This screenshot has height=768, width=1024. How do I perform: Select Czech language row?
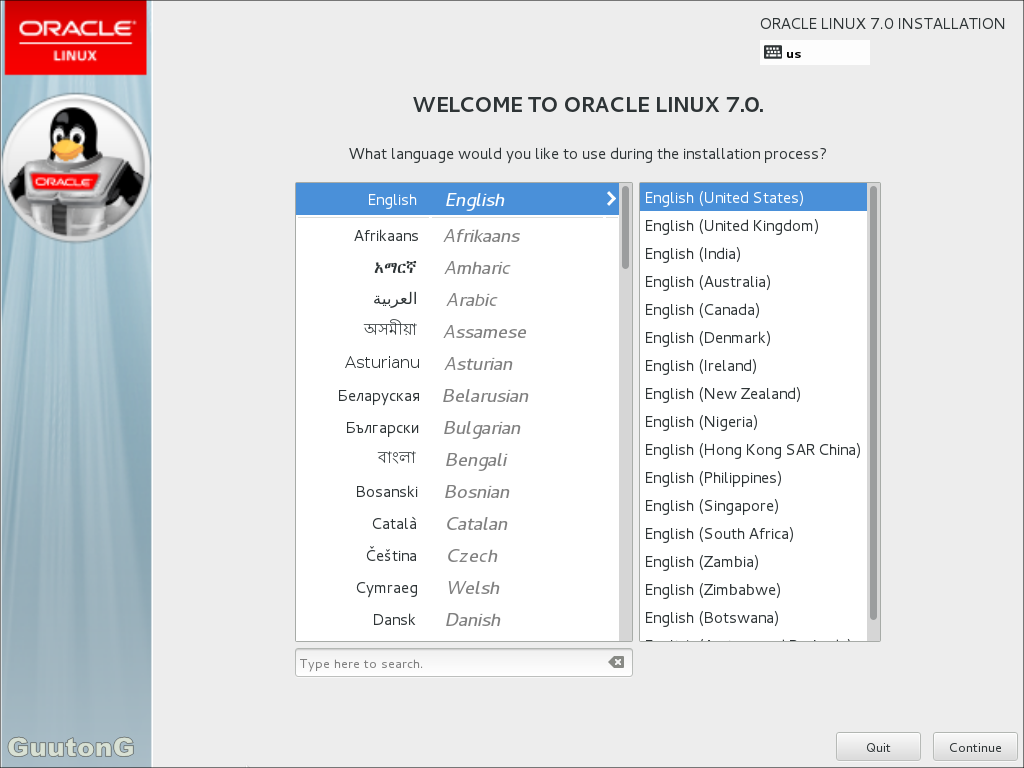coord(457,555)
